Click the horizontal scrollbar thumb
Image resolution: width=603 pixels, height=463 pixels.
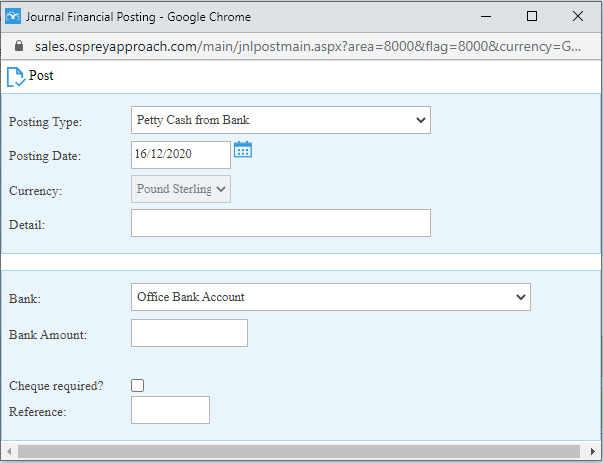(299, 451)
